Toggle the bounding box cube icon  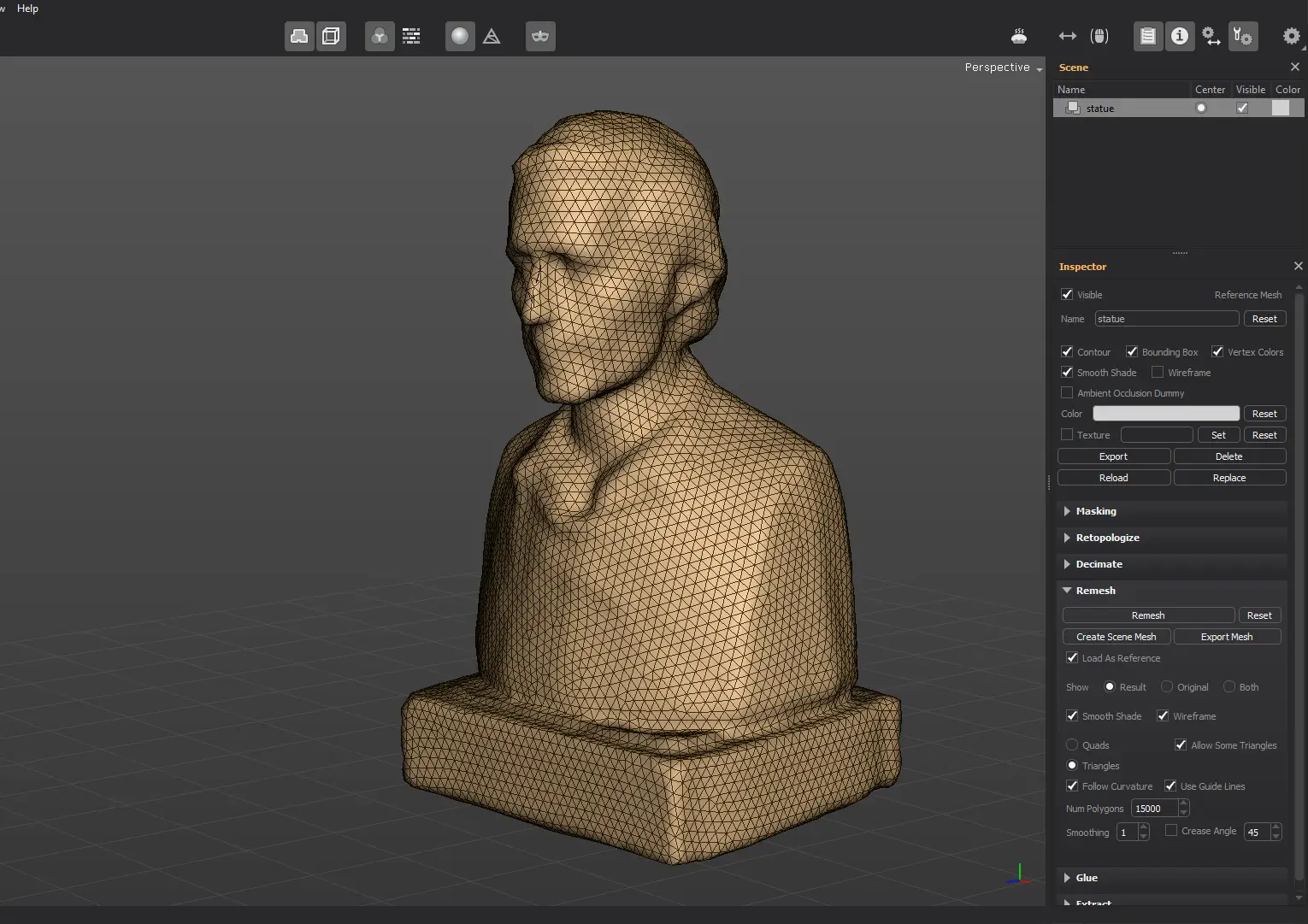point(331,36)
